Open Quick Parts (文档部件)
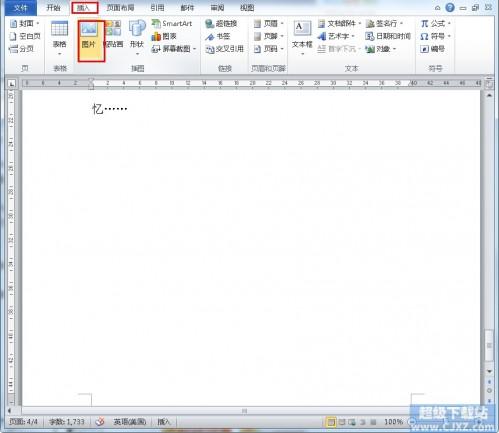Viewport: 499px width, 433px height. [339, 23]
